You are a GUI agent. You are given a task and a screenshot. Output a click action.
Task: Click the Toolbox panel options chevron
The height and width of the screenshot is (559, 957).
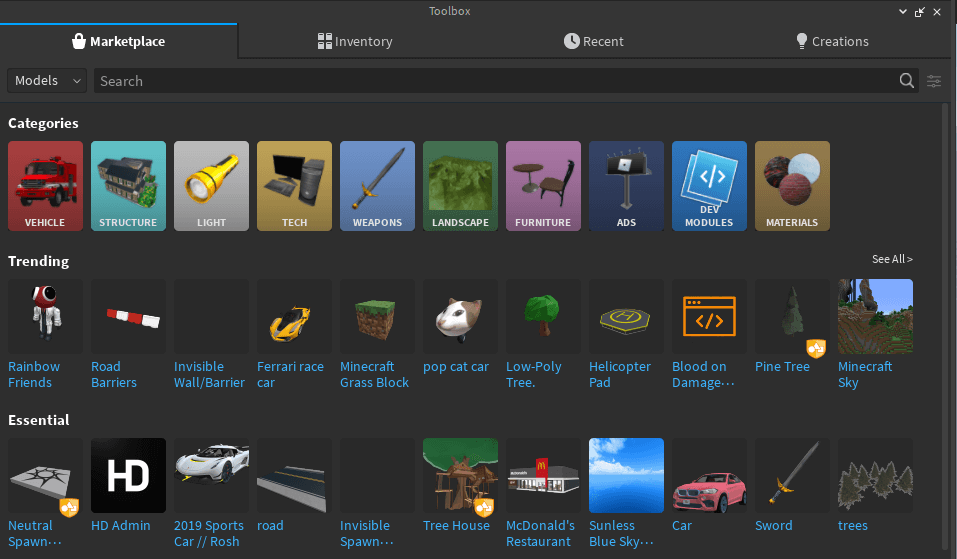(x=903, y=12)
